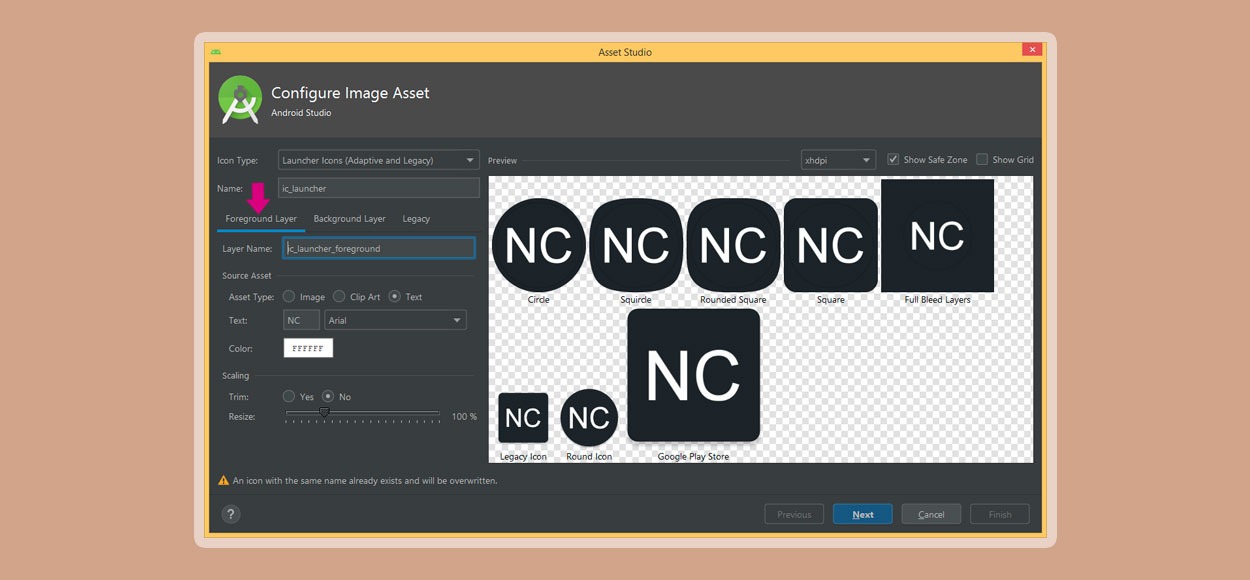Click the Android Studio logo icon
The height and width of the screenshot is (580, 1250).
(x=240, y=100)
